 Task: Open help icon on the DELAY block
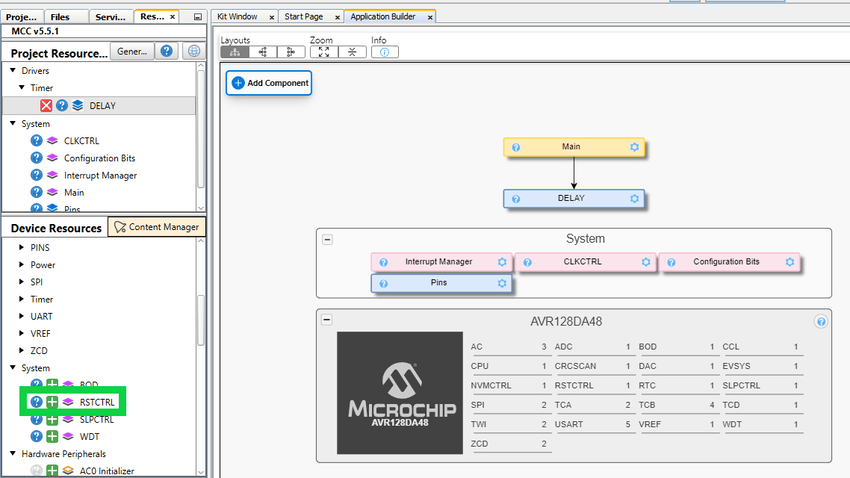tap(516, 198)
